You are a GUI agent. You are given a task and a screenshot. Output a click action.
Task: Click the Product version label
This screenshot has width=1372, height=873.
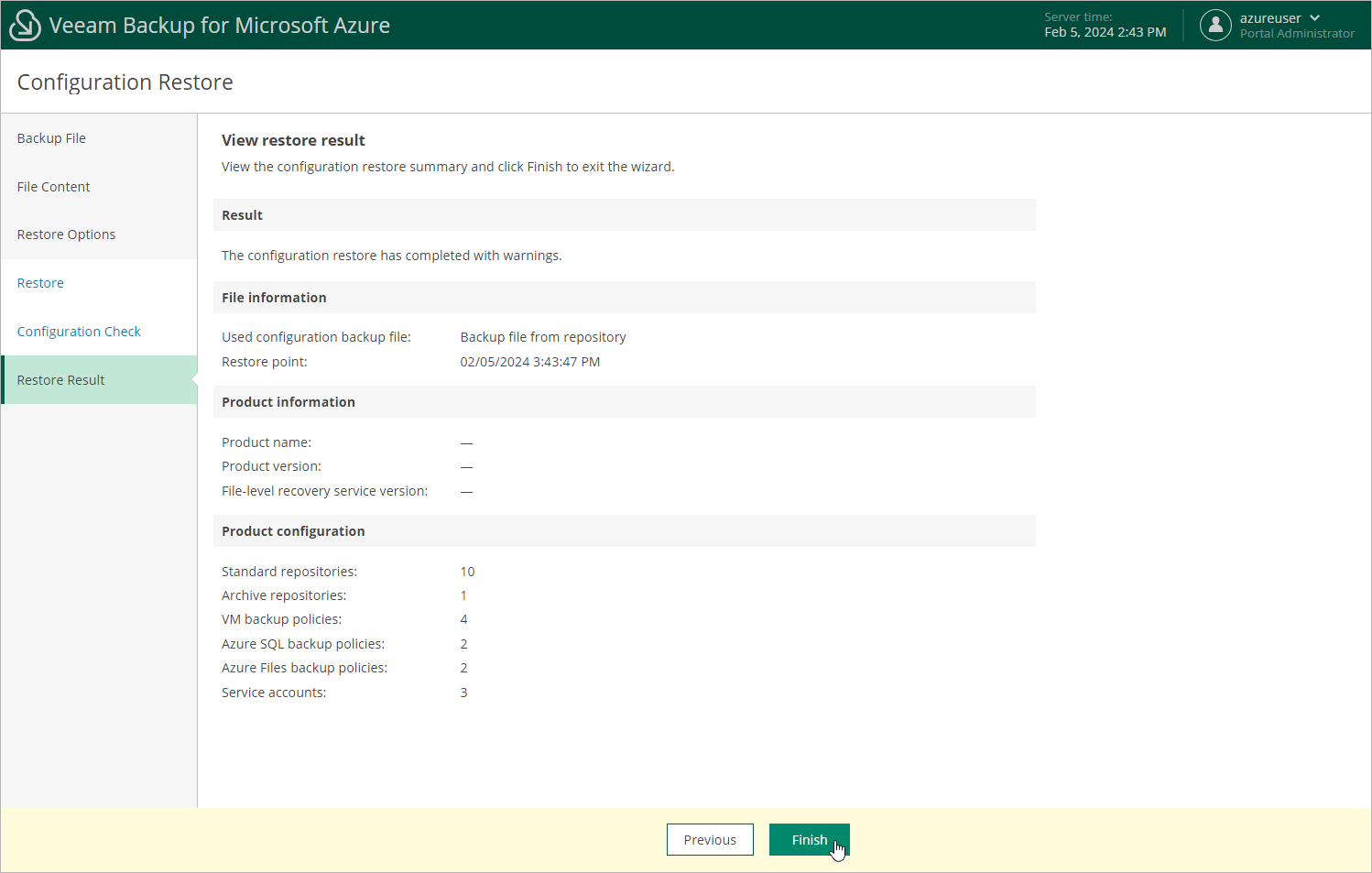pyautogui.click(x=271, y=466)
